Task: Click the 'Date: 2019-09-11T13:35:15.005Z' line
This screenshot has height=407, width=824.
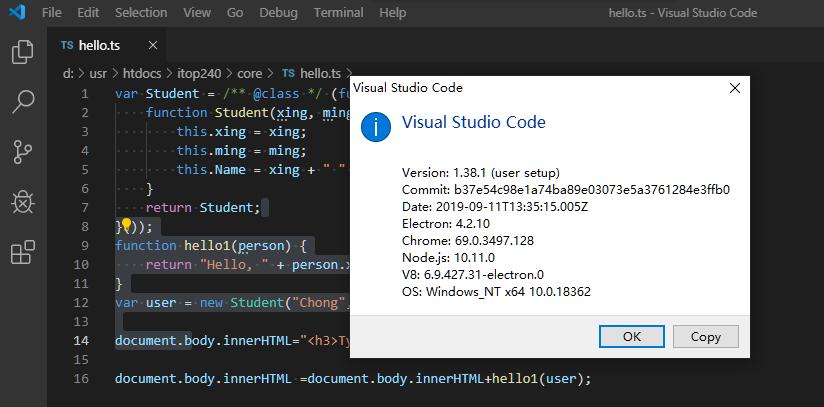Action: [x=495, y=207]
